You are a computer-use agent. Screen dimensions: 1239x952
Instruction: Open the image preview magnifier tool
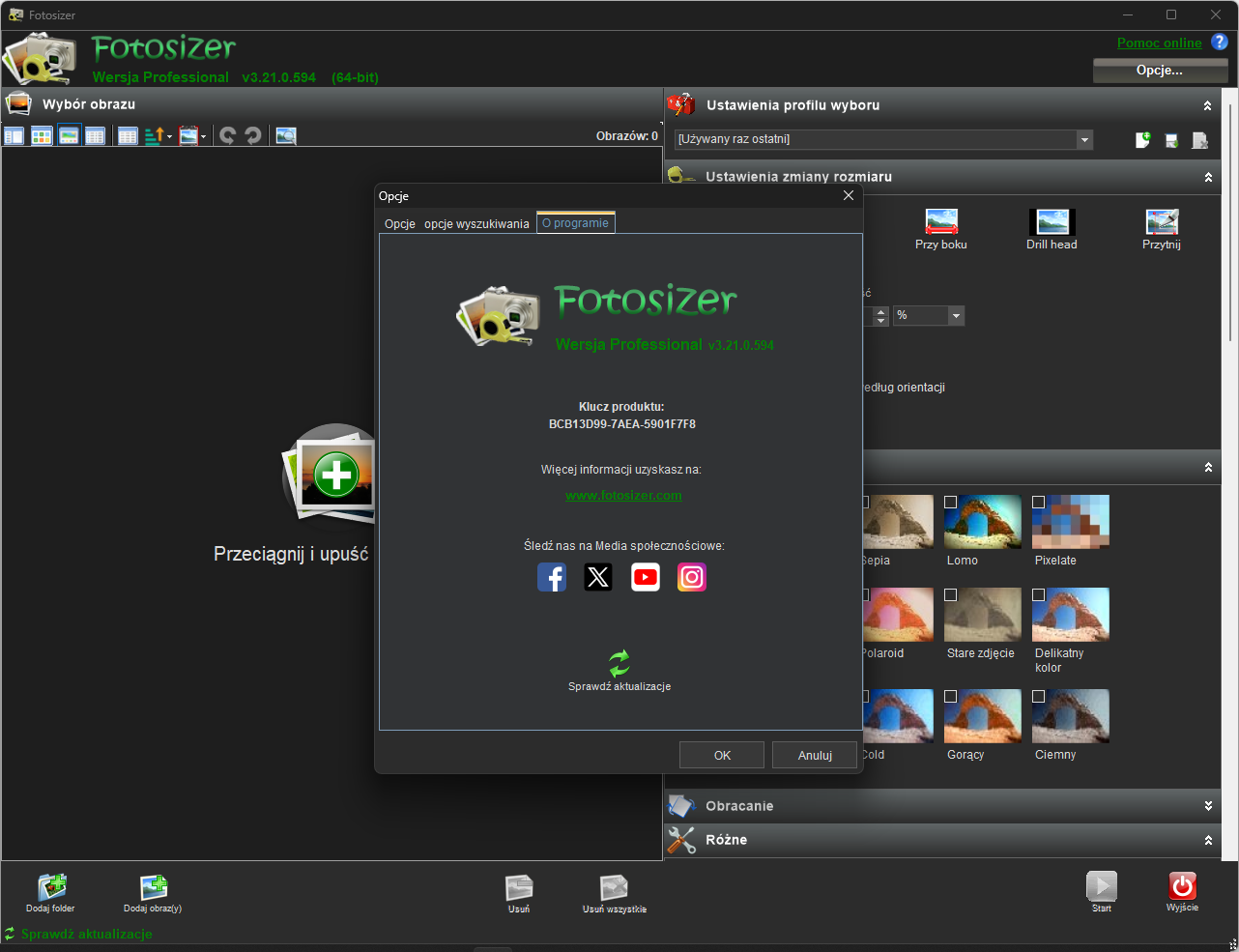tap(286, 136)
